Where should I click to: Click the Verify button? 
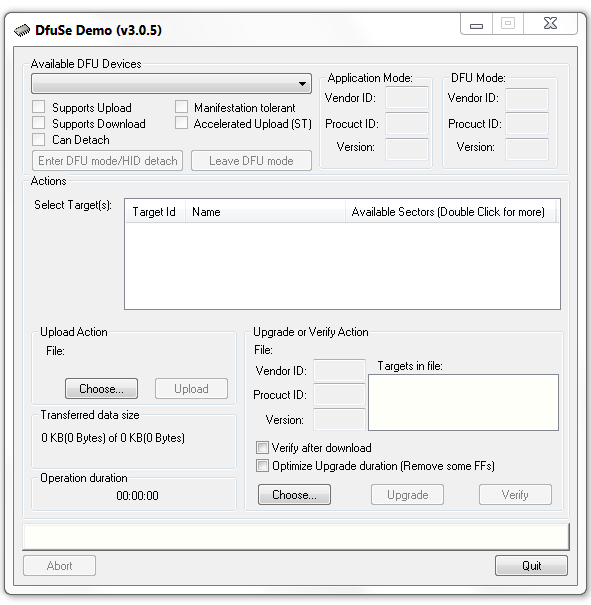(515, 495)
